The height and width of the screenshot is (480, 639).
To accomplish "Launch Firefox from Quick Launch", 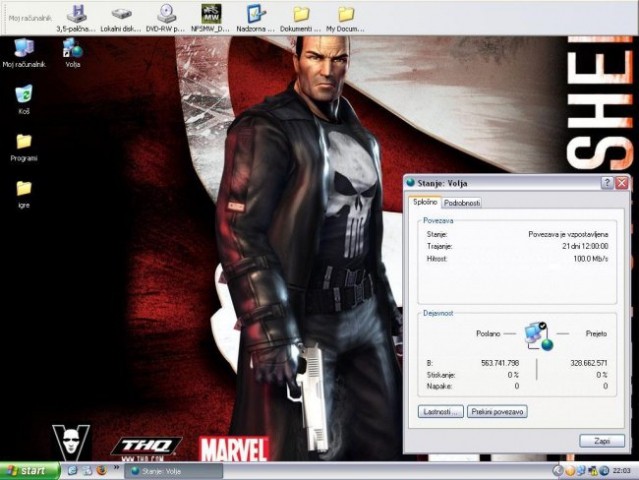I will [x=101, y=471].
